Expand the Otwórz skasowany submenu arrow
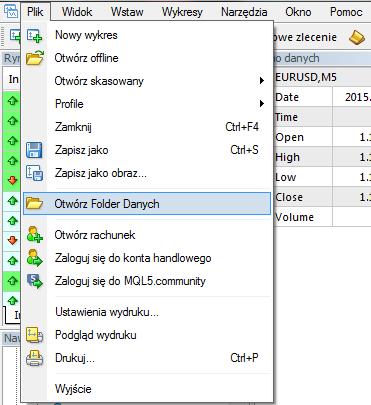The width and height of the screenshot is (371, 405). (x=262, y=81)
